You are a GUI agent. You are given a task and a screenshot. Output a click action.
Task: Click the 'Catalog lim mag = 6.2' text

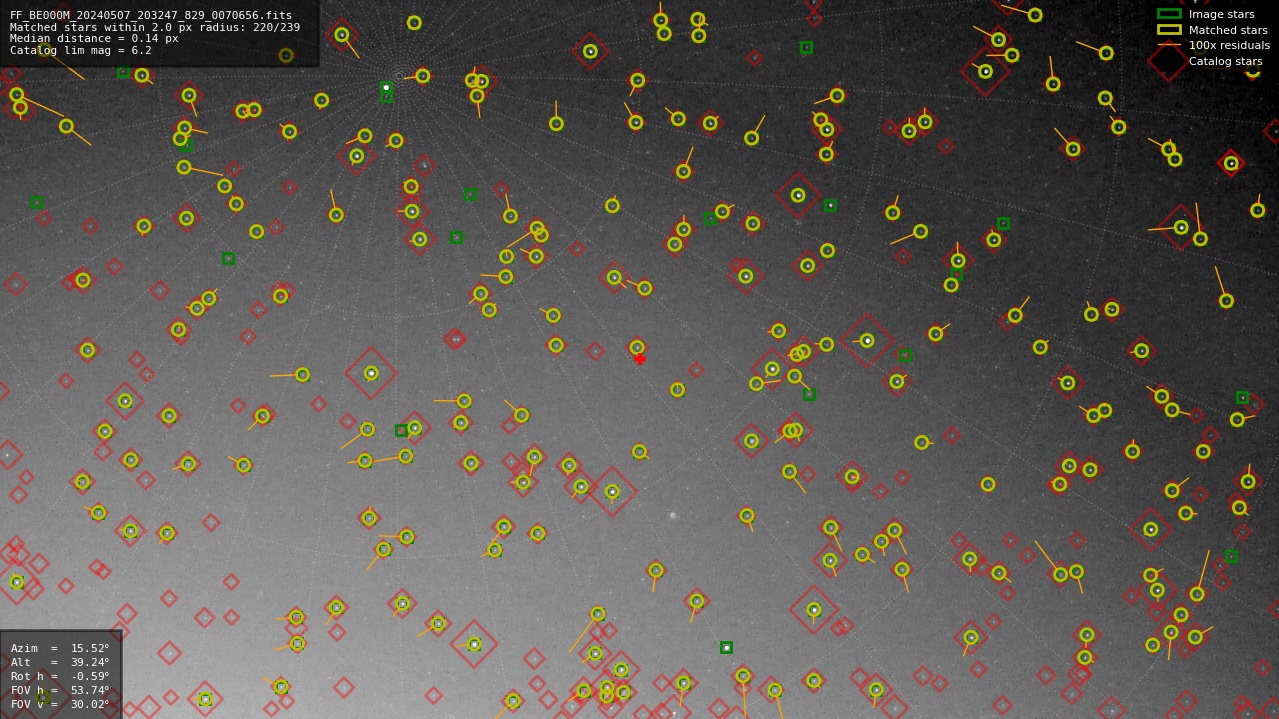81,51
